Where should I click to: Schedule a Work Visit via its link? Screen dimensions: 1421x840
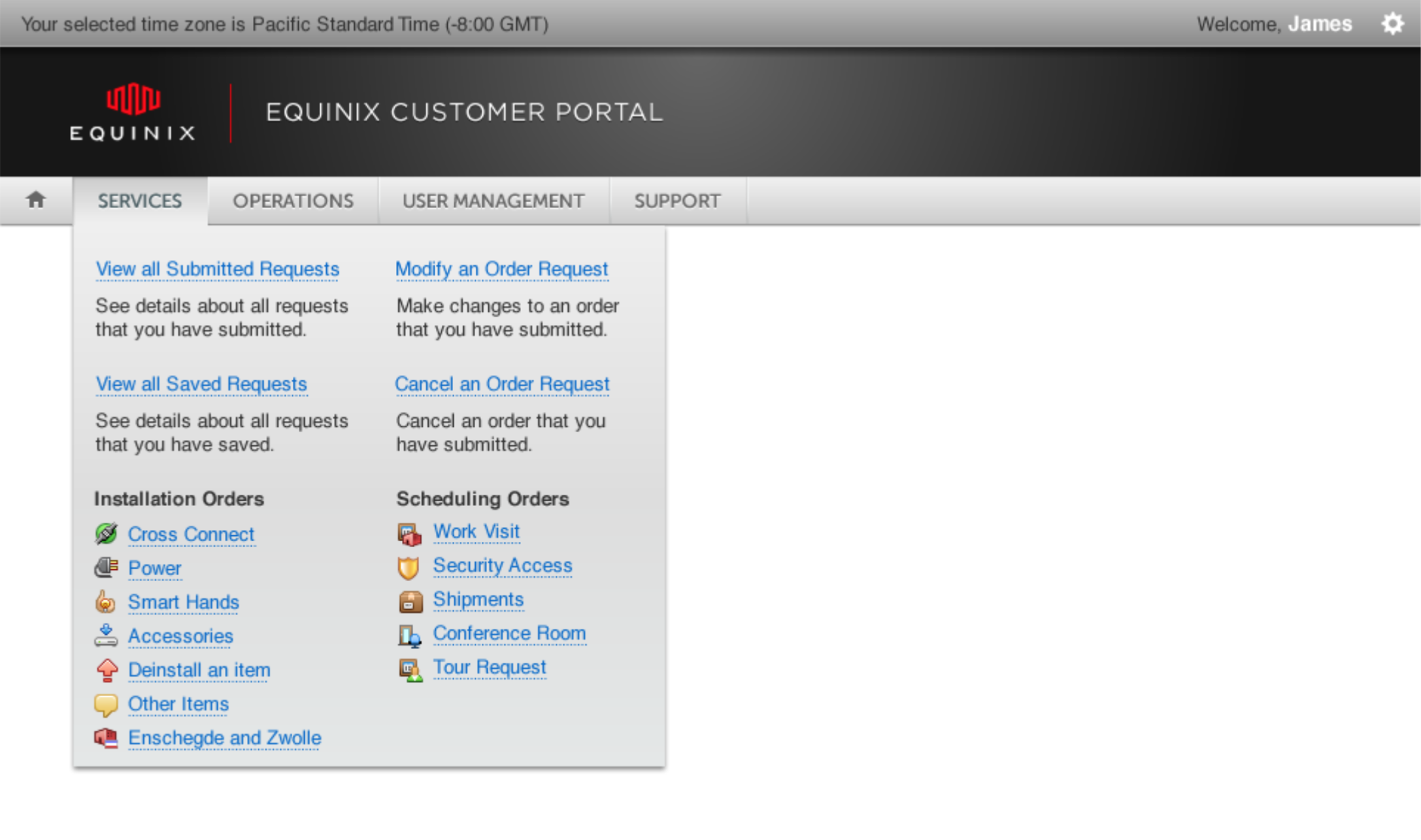[476, 532]
